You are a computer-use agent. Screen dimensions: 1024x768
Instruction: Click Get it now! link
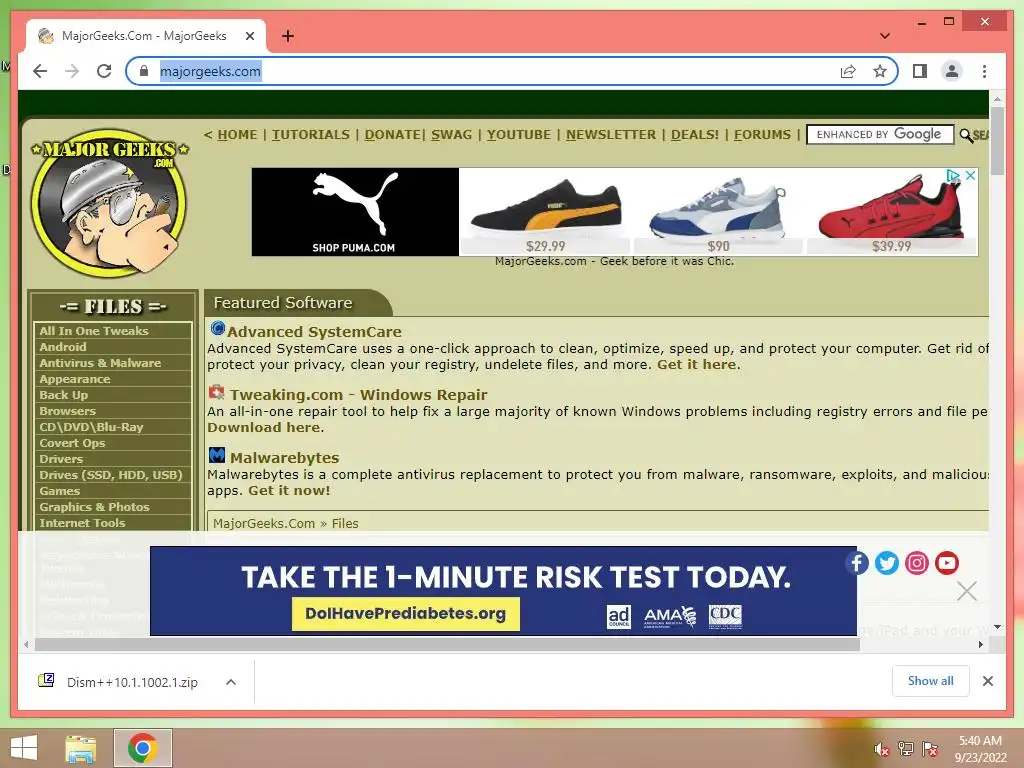click(x=289, y=490)
